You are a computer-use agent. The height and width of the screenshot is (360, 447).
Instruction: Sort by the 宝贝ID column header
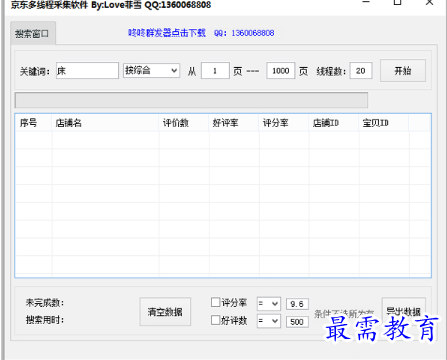coord(383,123)
